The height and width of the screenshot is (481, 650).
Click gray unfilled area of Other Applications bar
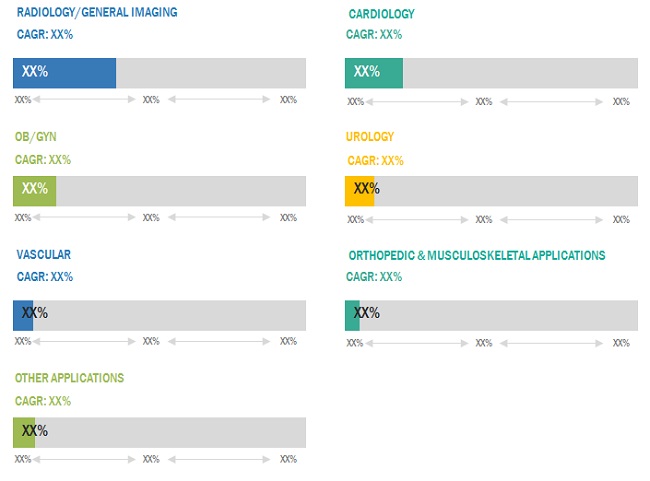170,433
